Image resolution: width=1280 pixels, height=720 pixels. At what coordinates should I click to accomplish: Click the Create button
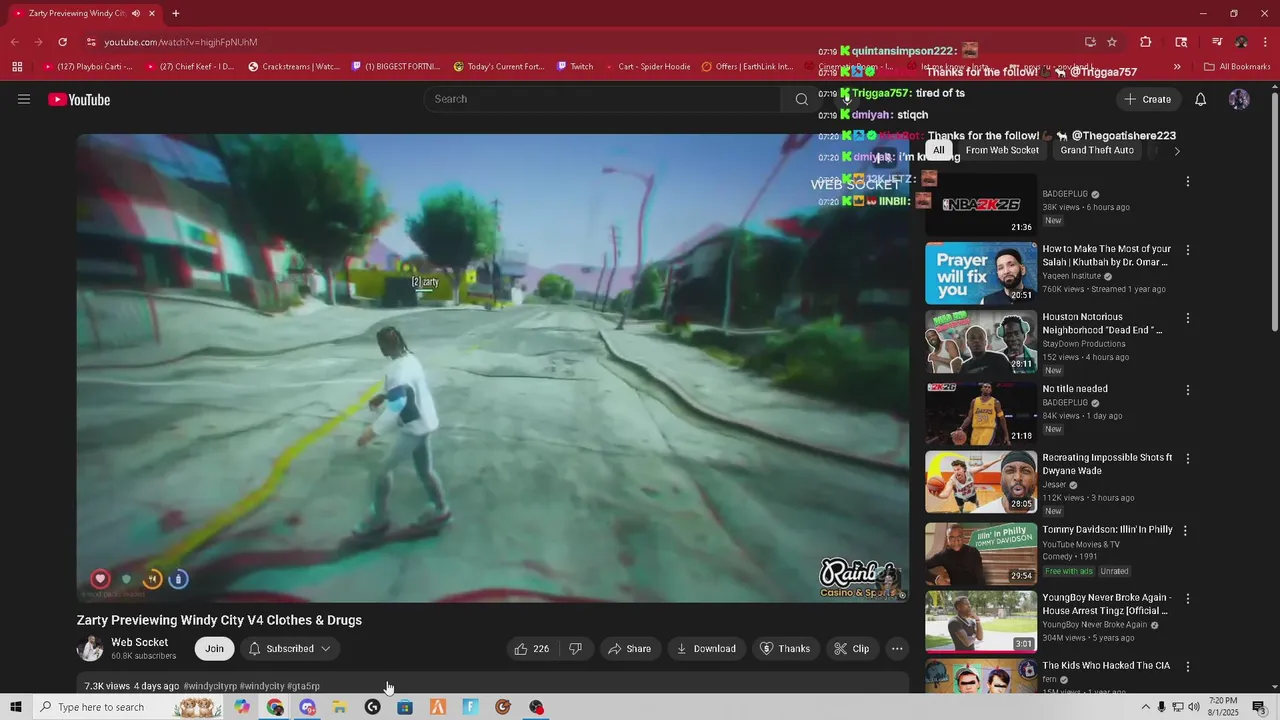(x=1147, y=99)
